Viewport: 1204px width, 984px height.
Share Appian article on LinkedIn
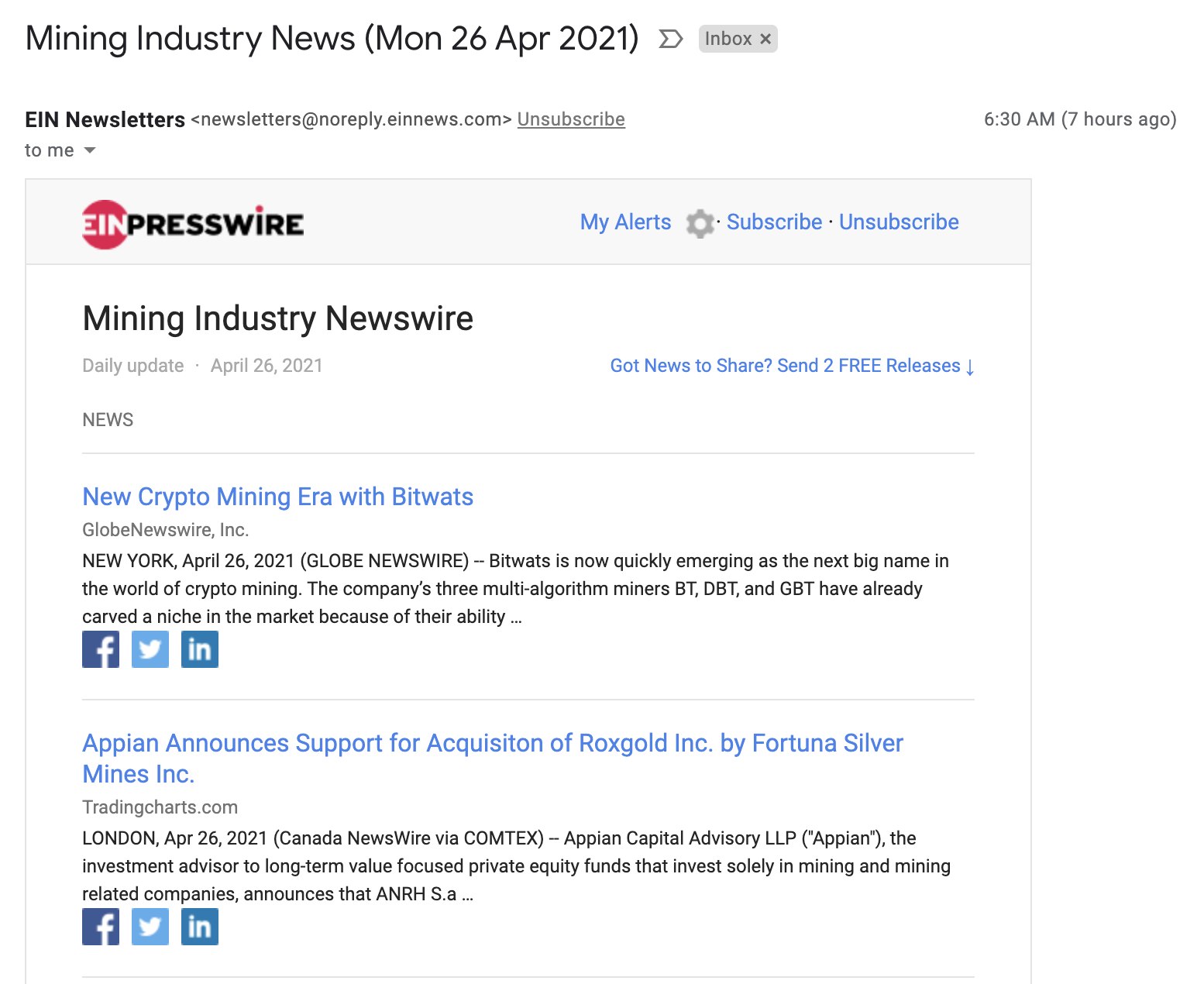click(x=200, y=927)
